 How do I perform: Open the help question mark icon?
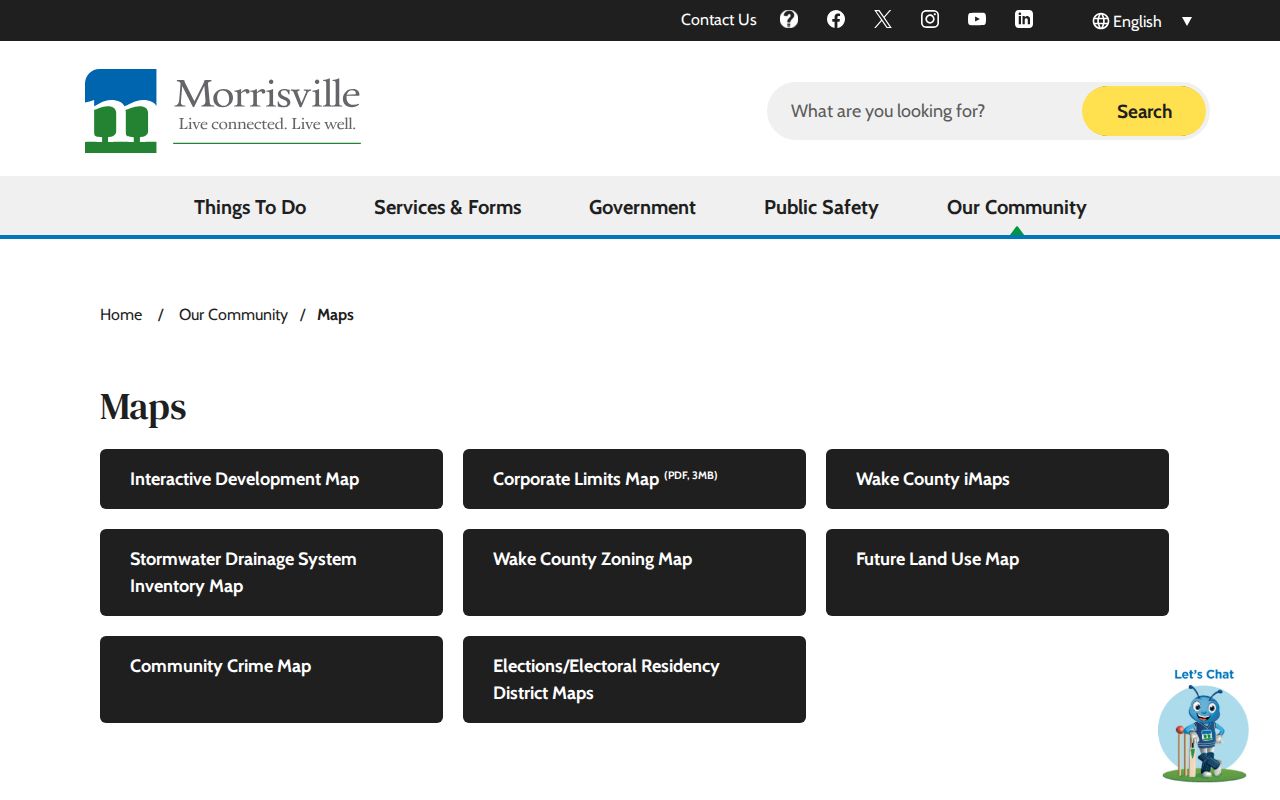coord(789,19)
